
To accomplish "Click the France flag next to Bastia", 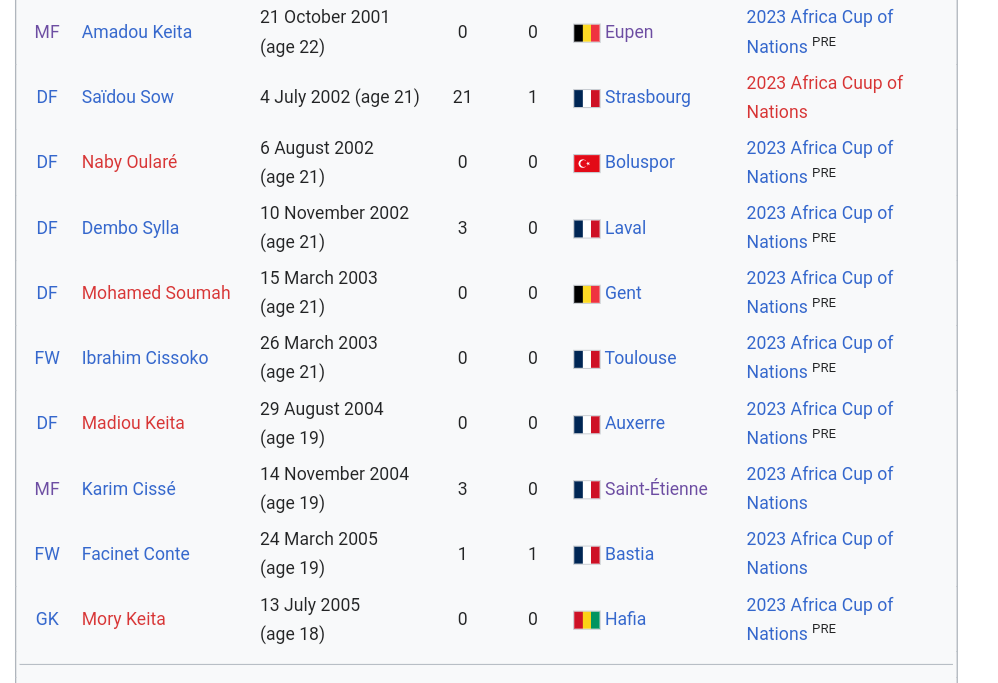I will click(586, 555).
